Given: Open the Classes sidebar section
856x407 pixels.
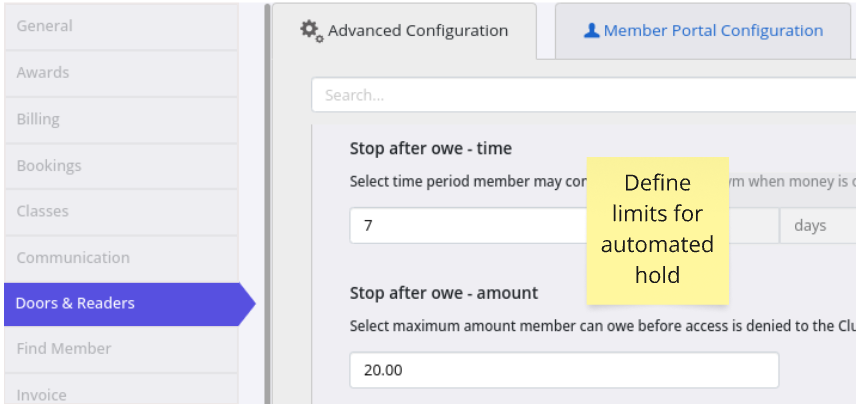Looking at the screenshot, I should coord(121,212).
